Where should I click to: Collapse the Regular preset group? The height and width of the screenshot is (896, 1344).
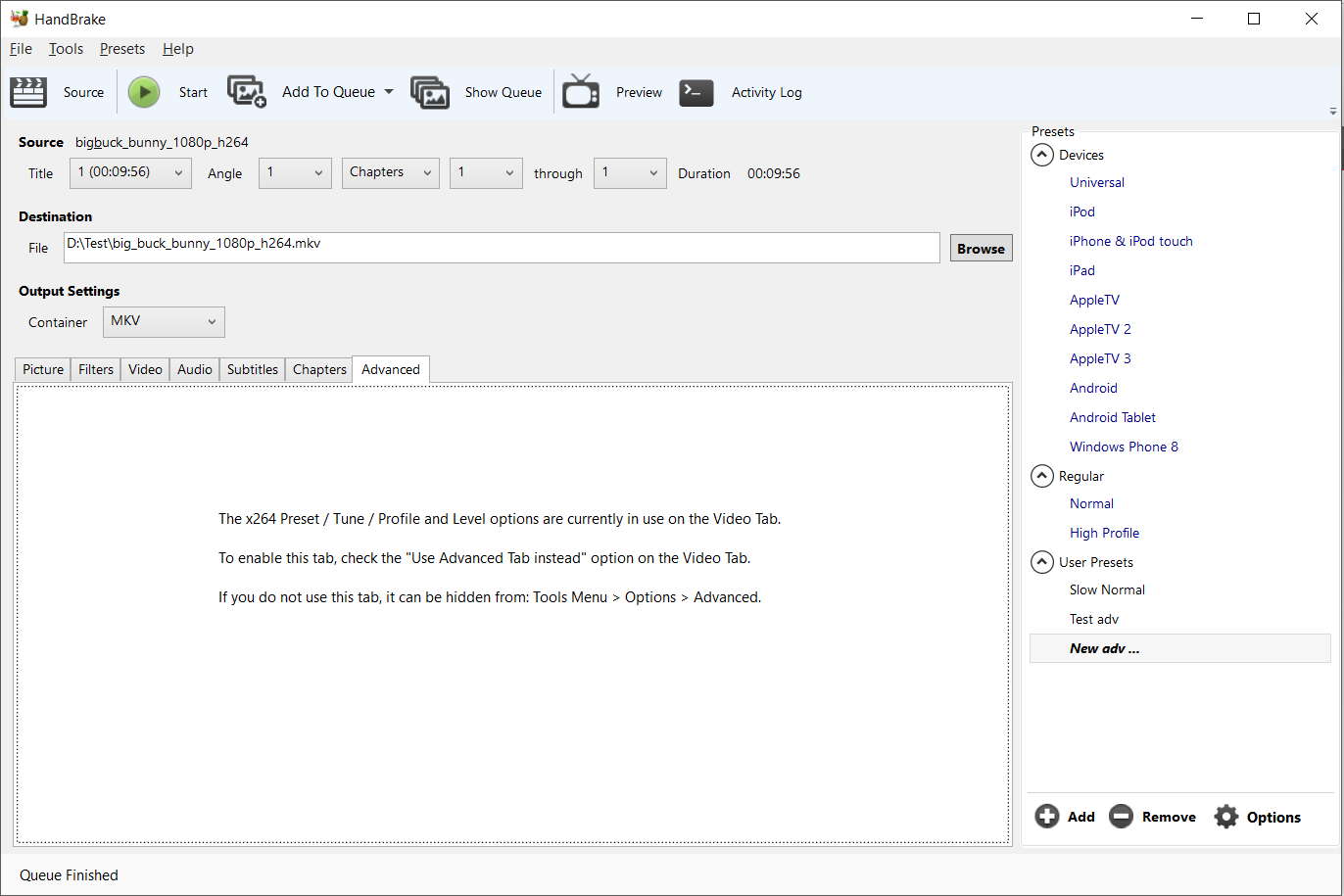[x=1042, y=476]
